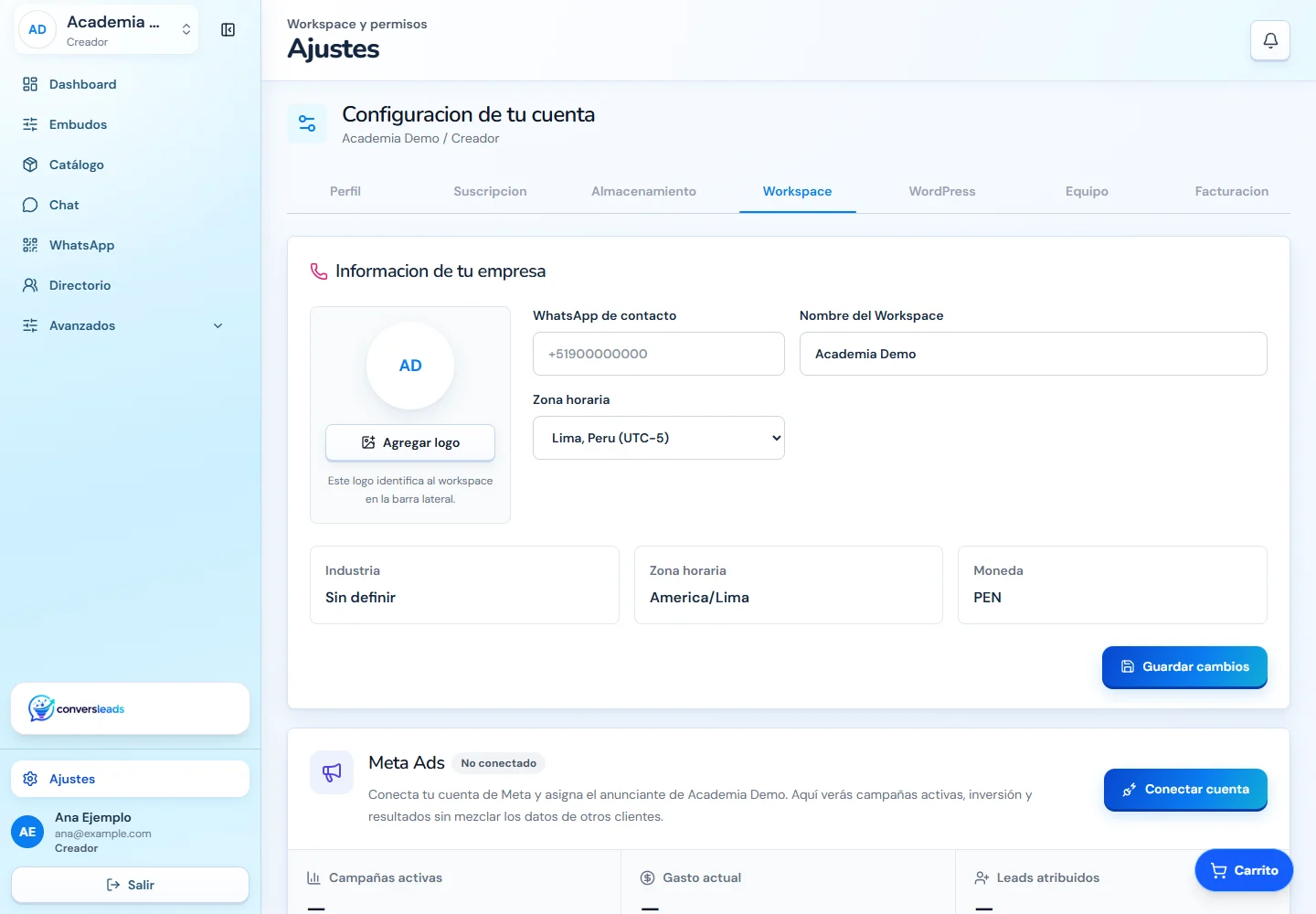Open the Almacenamiento tab
This screenshot has width=1316, height=914.
(643, 191)
